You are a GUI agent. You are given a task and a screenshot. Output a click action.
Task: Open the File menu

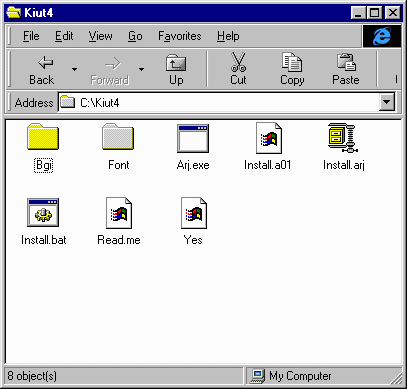(31, 36)
